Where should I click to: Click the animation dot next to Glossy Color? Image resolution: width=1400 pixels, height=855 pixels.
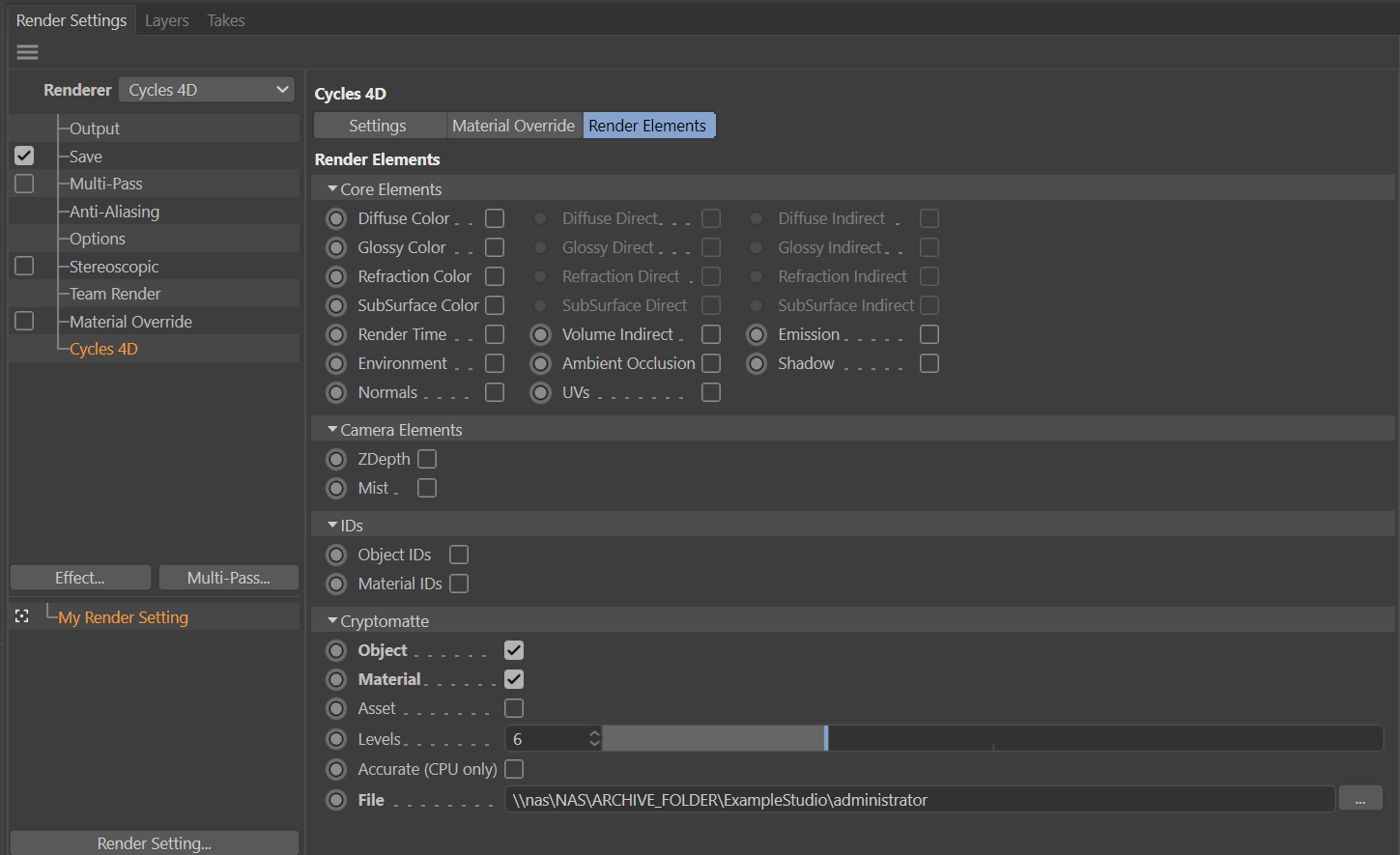pyautogui.click(x=336, y=247)
